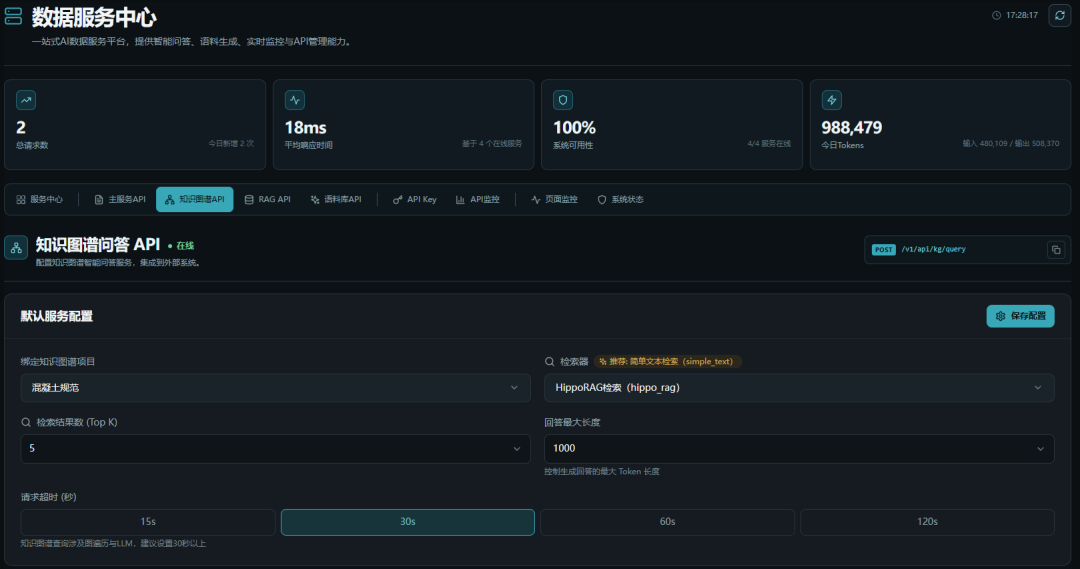Open the 服务中心 tab

click(x=39, y=200)
